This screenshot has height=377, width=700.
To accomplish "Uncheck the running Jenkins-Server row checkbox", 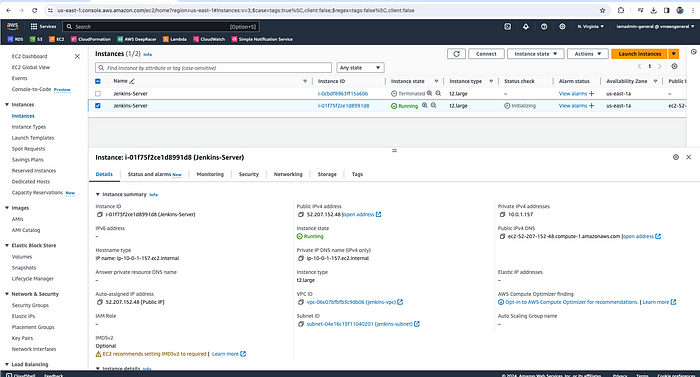I will point(98,106).
